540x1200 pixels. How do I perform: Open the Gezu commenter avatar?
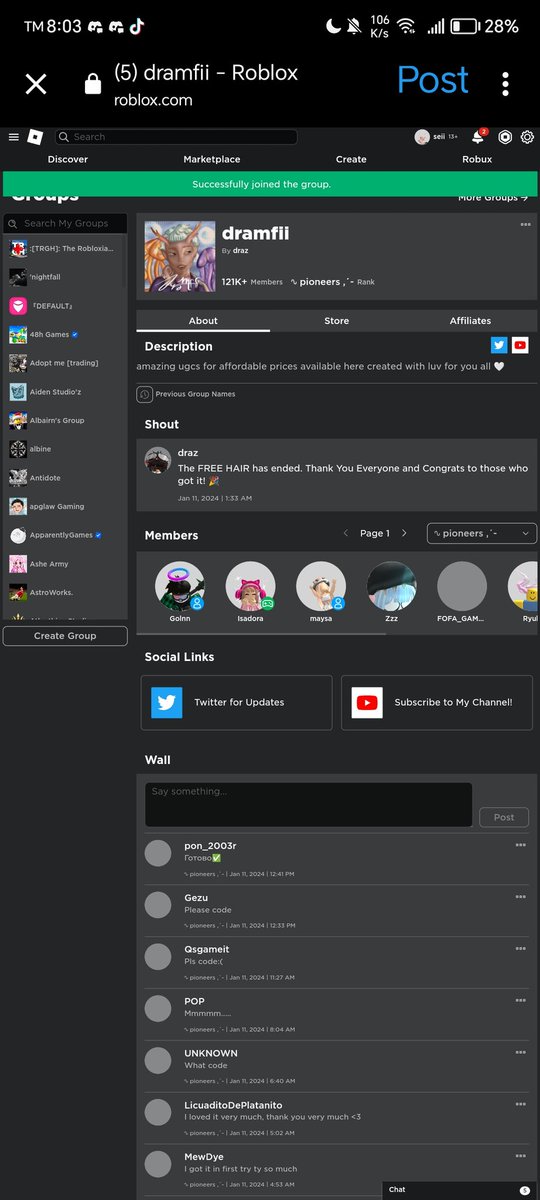(x=158, y=905)
